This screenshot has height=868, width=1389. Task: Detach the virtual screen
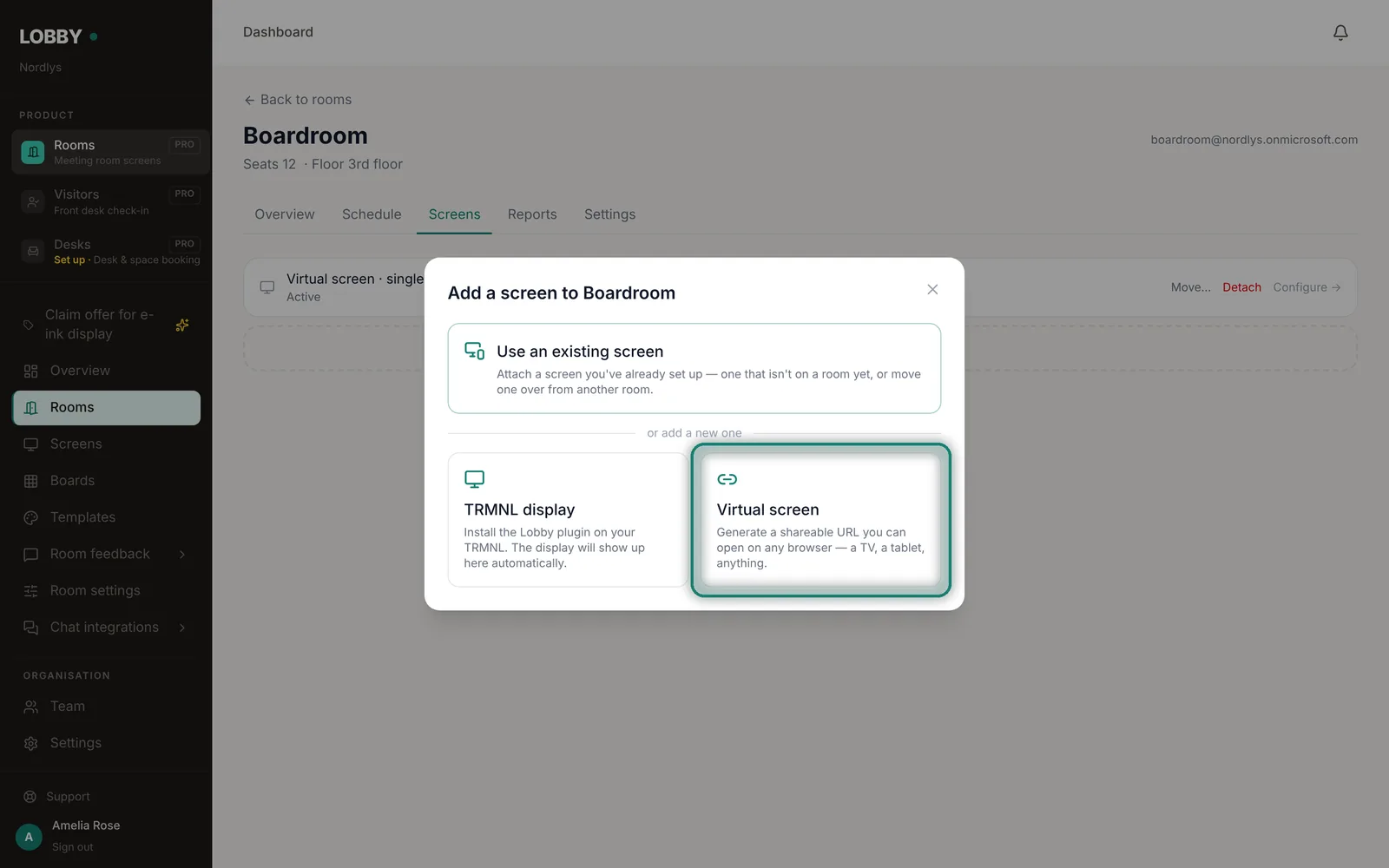[1241, 287]
